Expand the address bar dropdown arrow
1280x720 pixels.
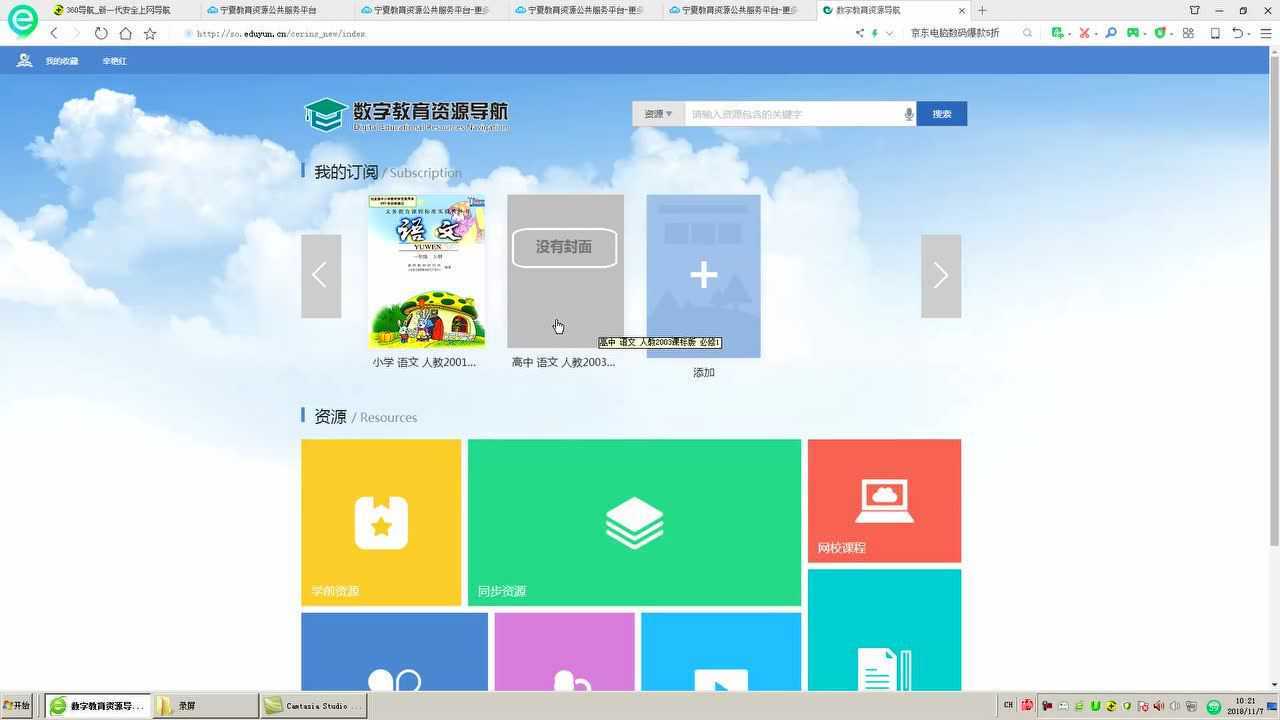point(889,33)
